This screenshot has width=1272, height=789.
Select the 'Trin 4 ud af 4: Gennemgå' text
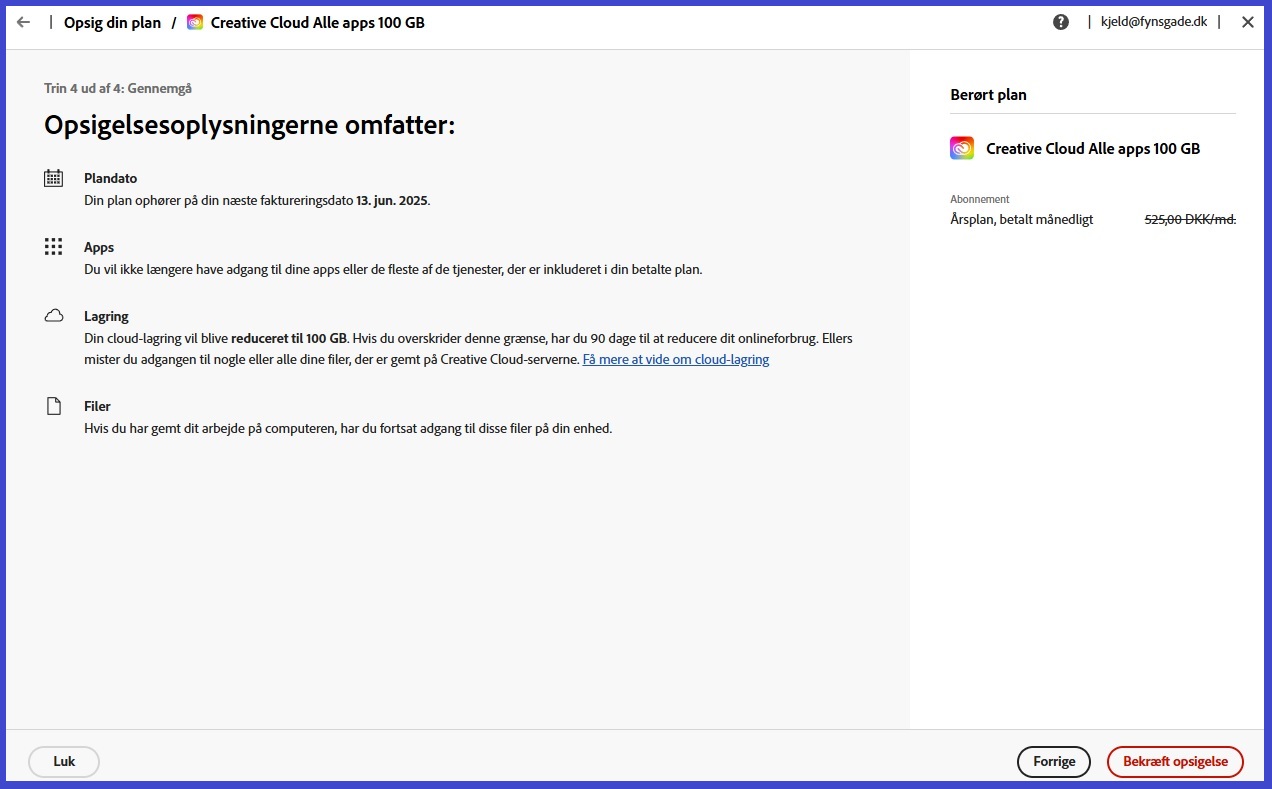(x=118, y=88)
